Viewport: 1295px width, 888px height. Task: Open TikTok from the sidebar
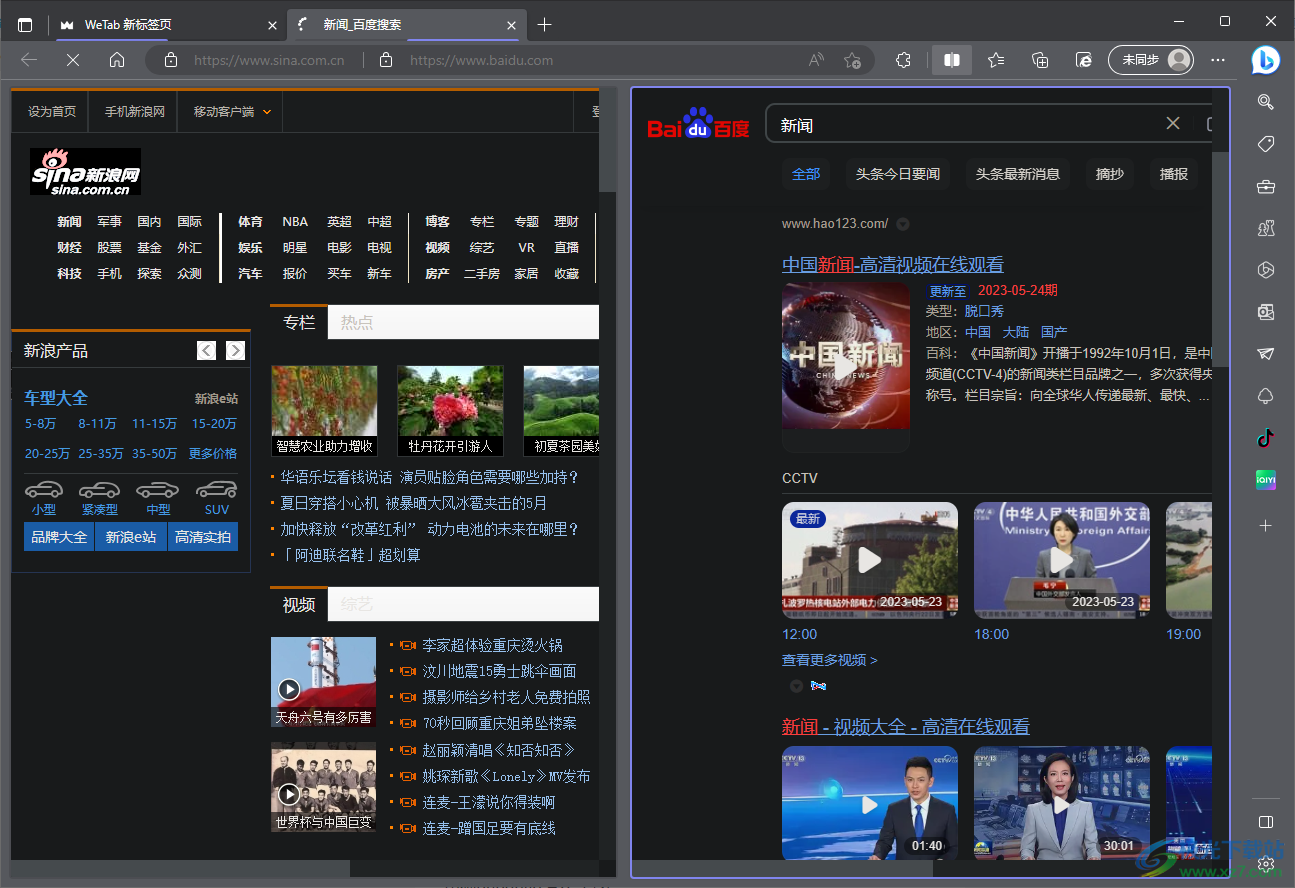coord(1265,438)
